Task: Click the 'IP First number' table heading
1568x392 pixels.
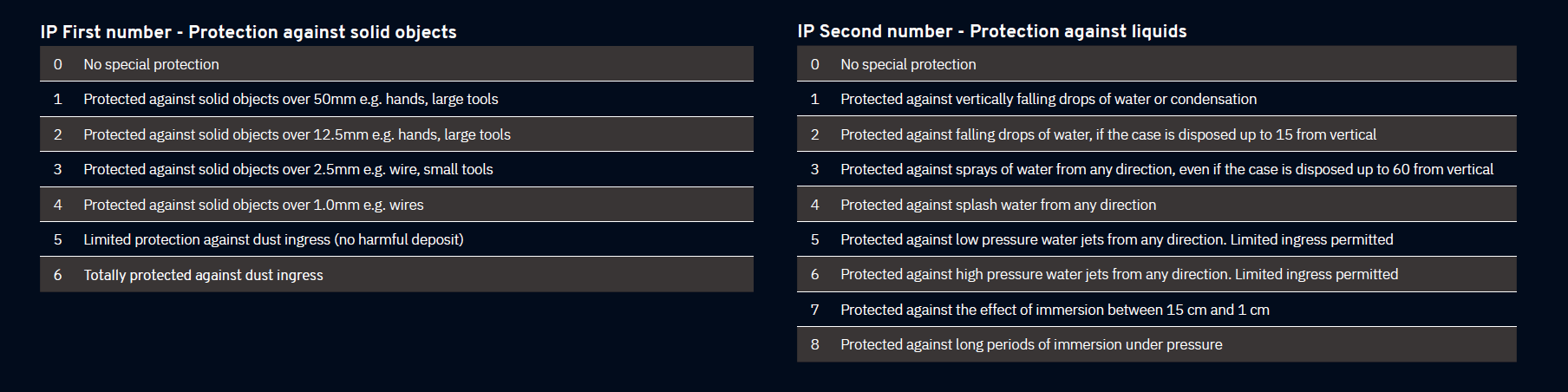Action: coord(248,32)
